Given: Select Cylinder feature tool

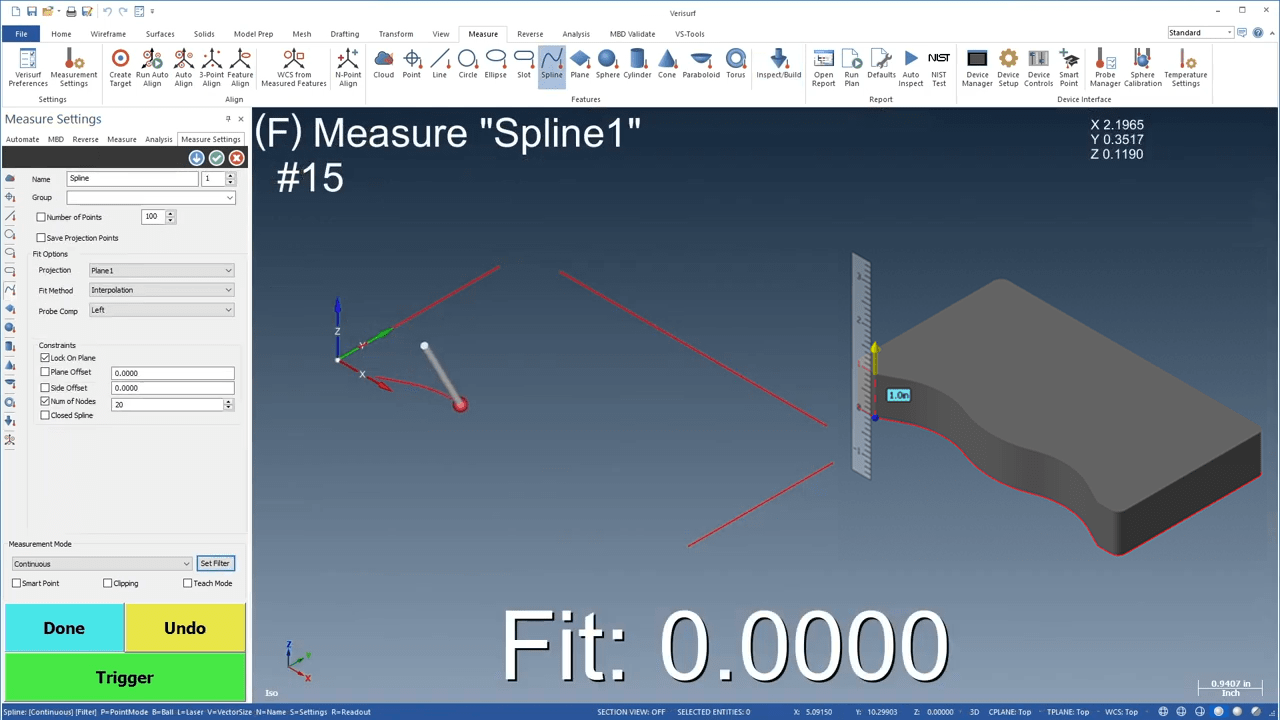Looking at the screenshot, I should [x=637, y=64].
